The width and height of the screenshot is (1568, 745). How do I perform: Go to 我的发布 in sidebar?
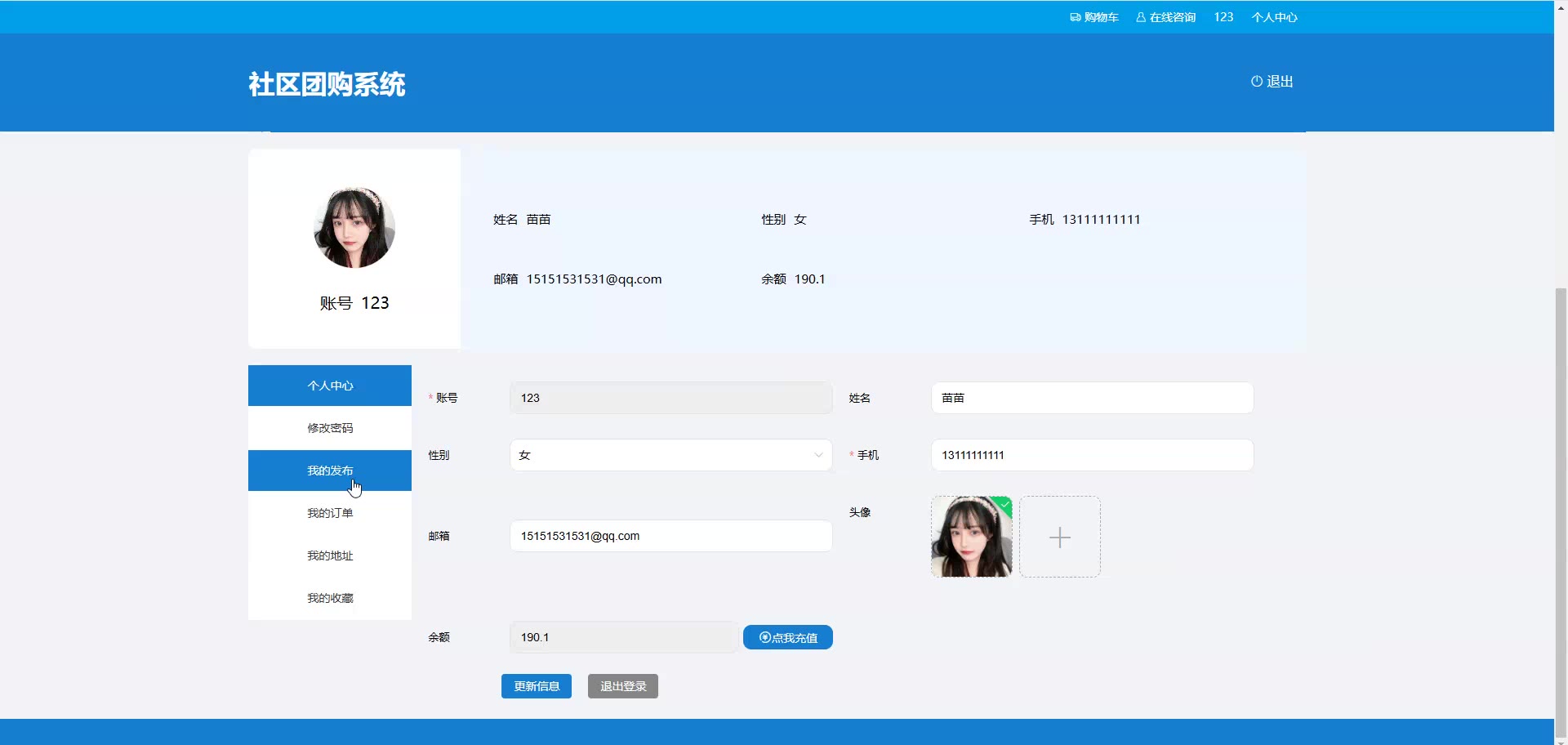coord(330,471)
